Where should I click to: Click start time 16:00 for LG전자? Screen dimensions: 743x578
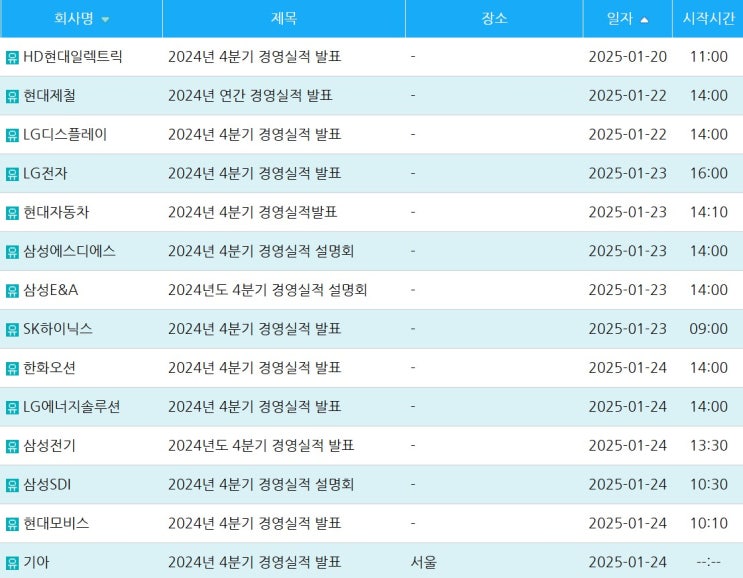(x=708, y=173)
